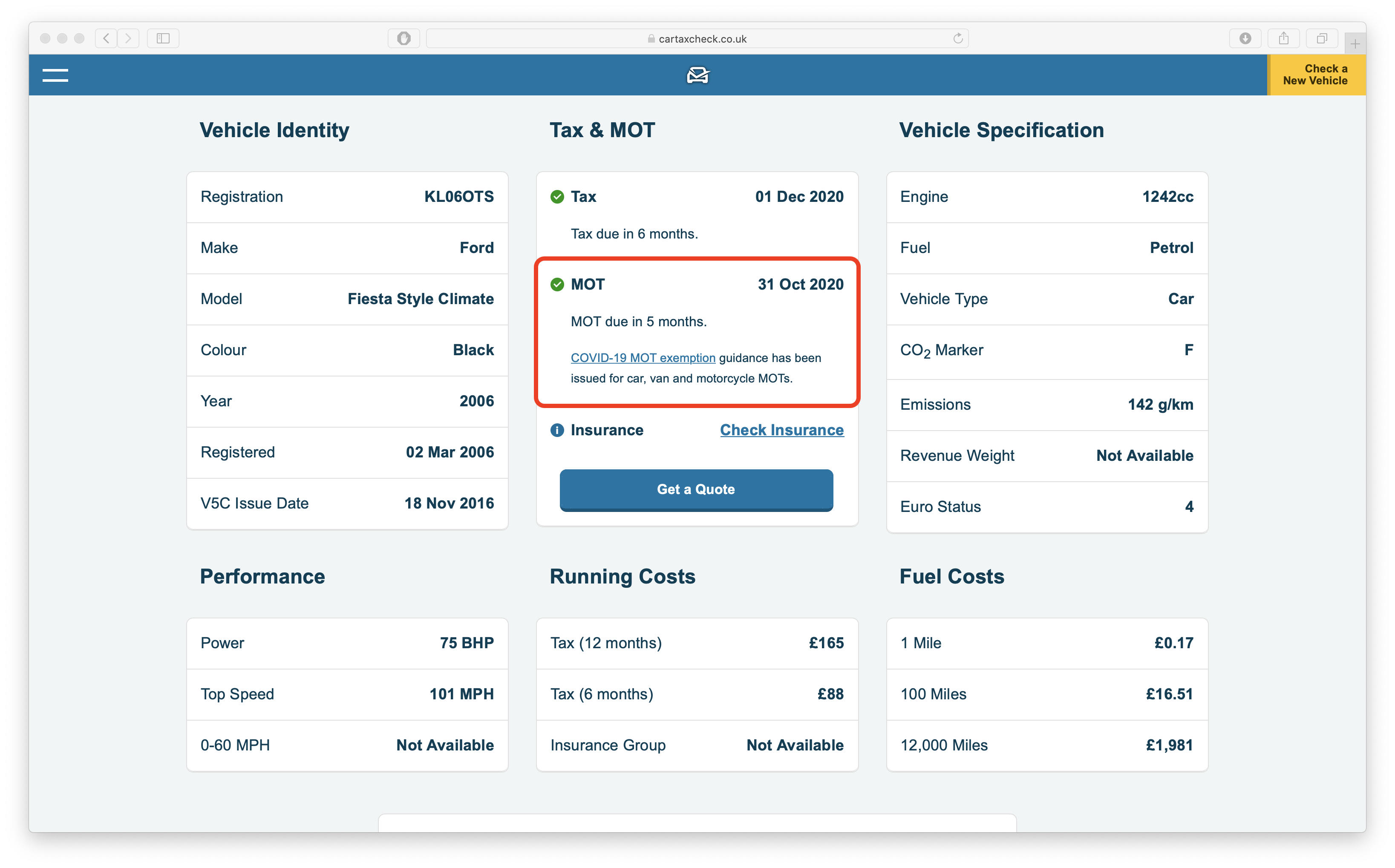1395x868 pixels.
Task: Click the Vehicle Type value Car
Action: click(1181, 299)
